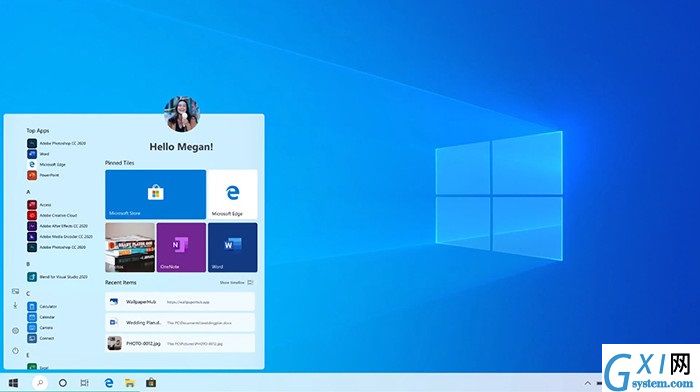Click the Power button in Start sidebar
This screenshot has height=392, width=700.
[15, 351]
